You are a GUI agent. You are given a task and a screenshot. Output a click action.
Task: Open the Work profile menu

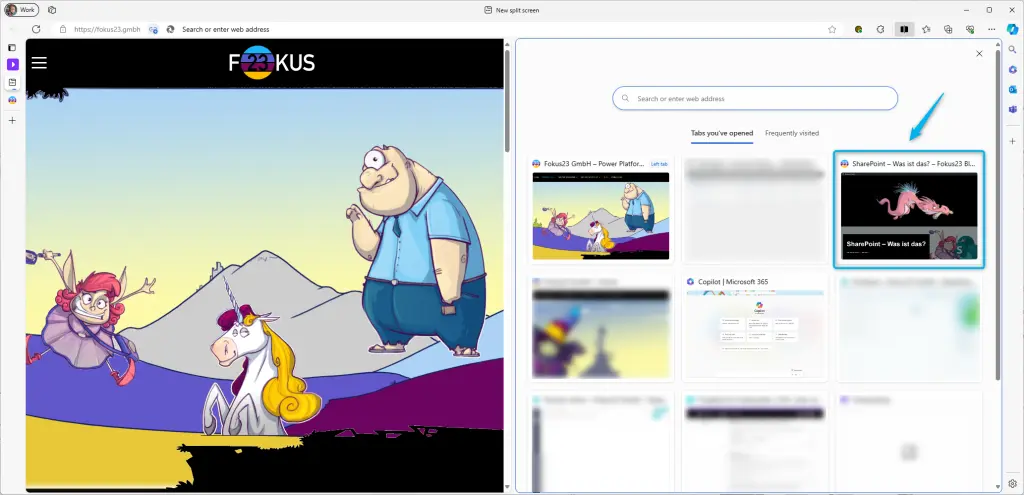pyautogui.click(x=22, y=10)
